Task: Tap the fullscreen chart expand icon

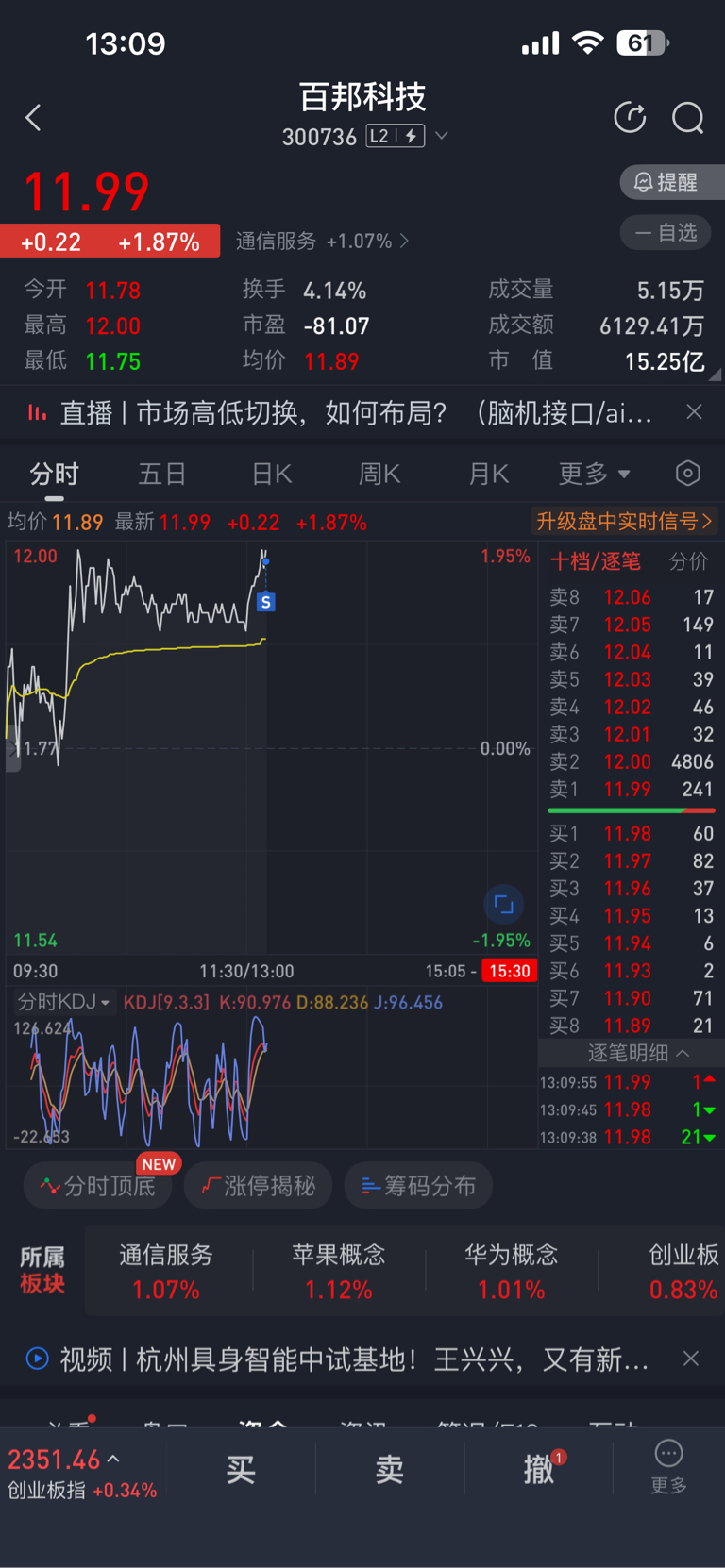Action: coord(504,905)
